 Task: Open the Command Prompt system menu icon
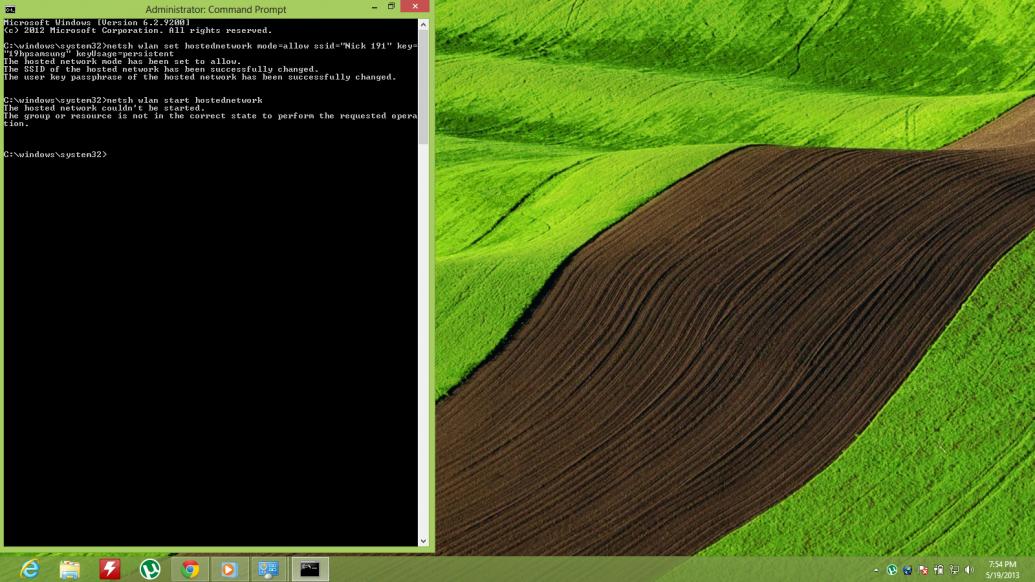(10, 8)
